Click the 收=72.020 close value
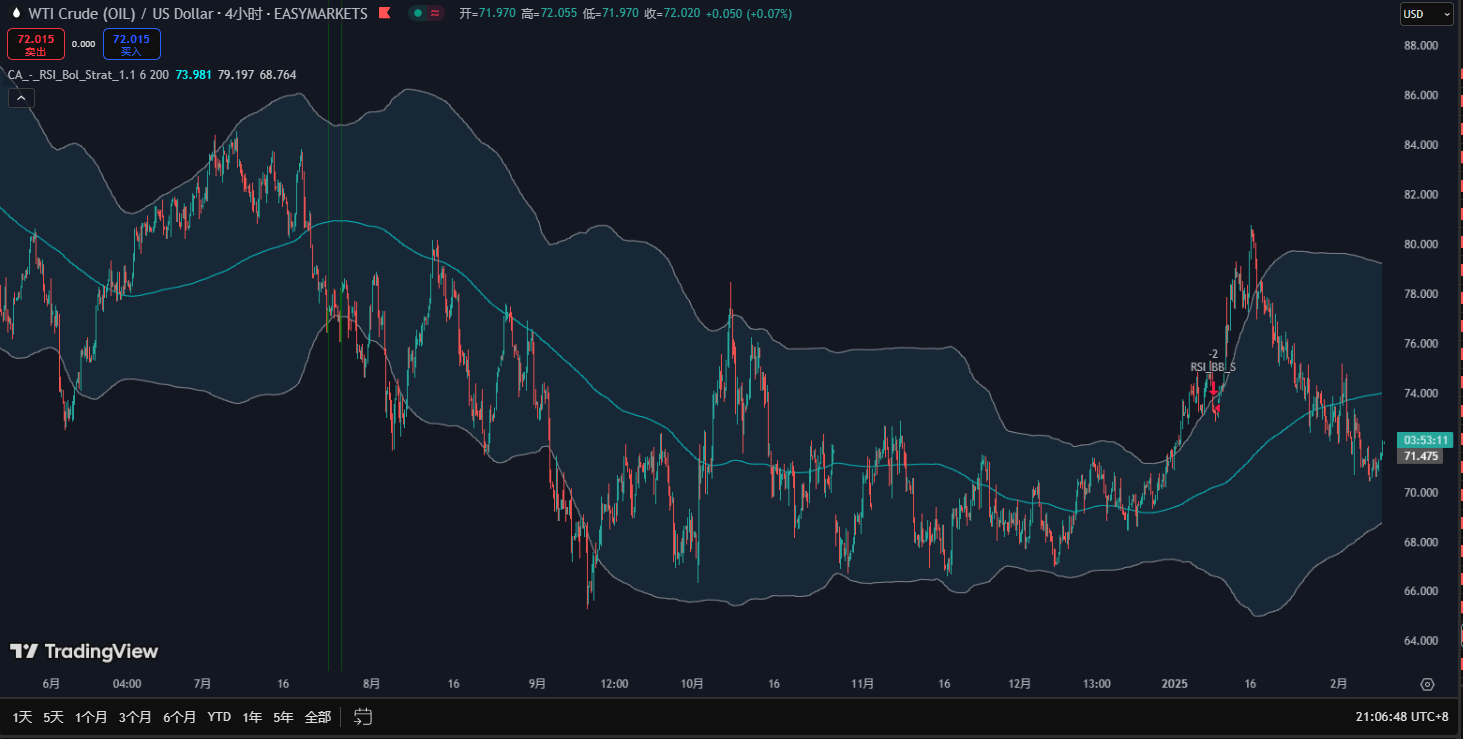 click(x=672, y=14)
